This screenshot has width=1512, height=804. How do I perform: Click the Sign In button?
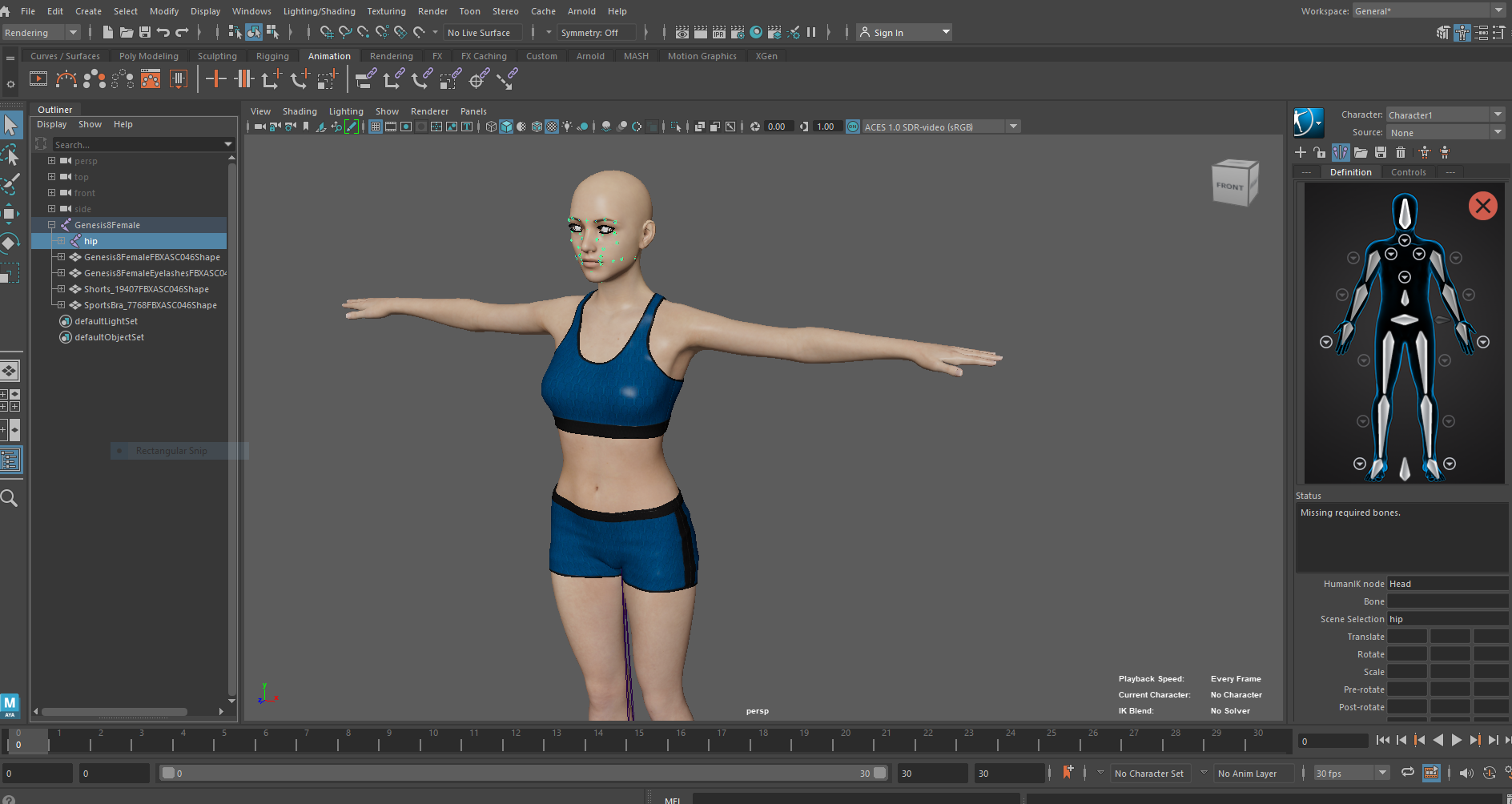[x=887, y=33]
